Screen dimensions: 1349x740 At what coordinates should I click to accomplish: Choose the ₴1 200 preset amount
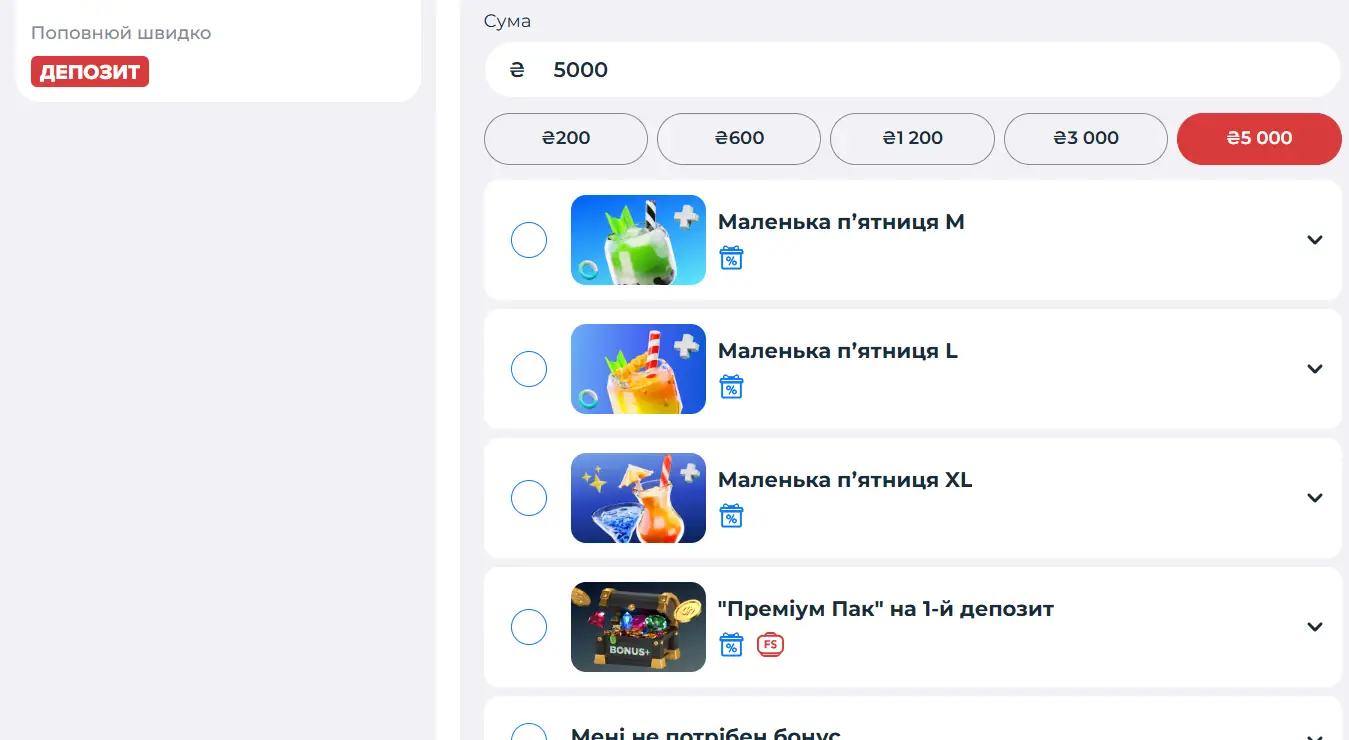click(912, 138)
